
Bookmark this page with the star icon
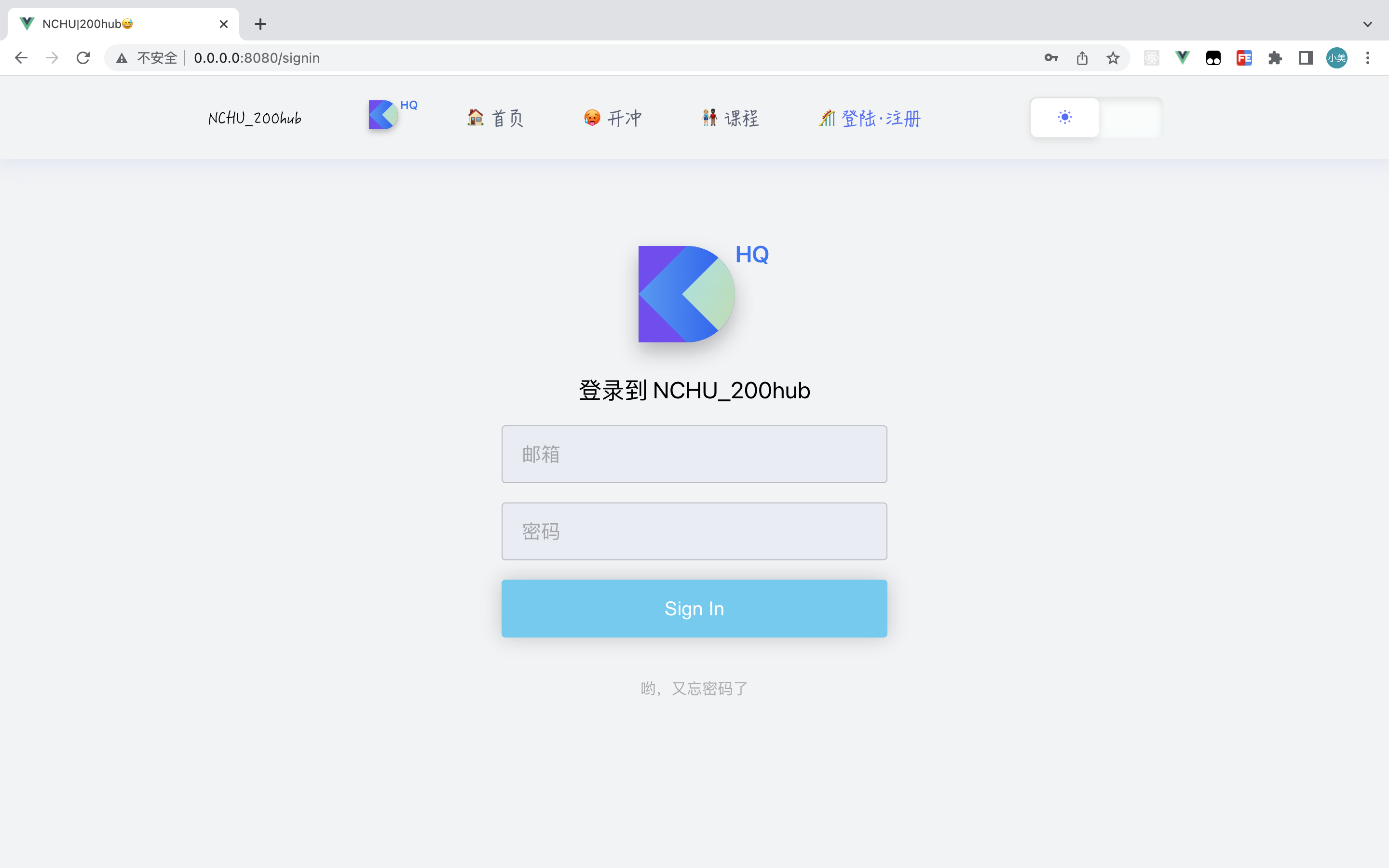point(1113,58)
